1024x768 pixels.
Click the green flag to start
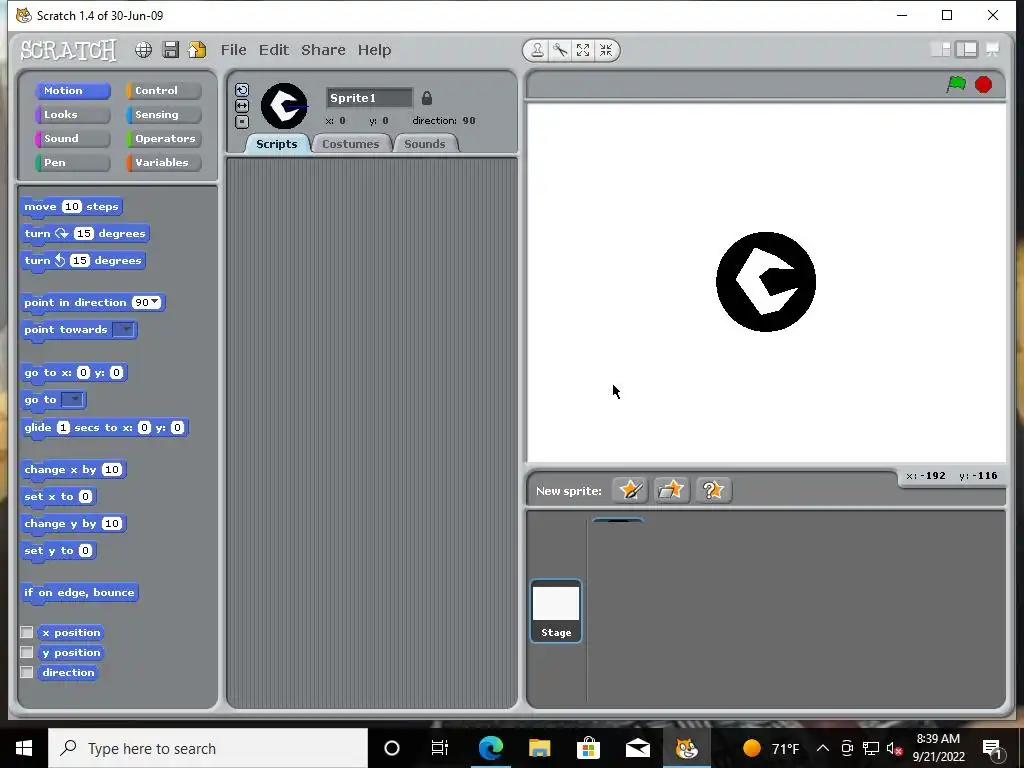click(956, 84)
